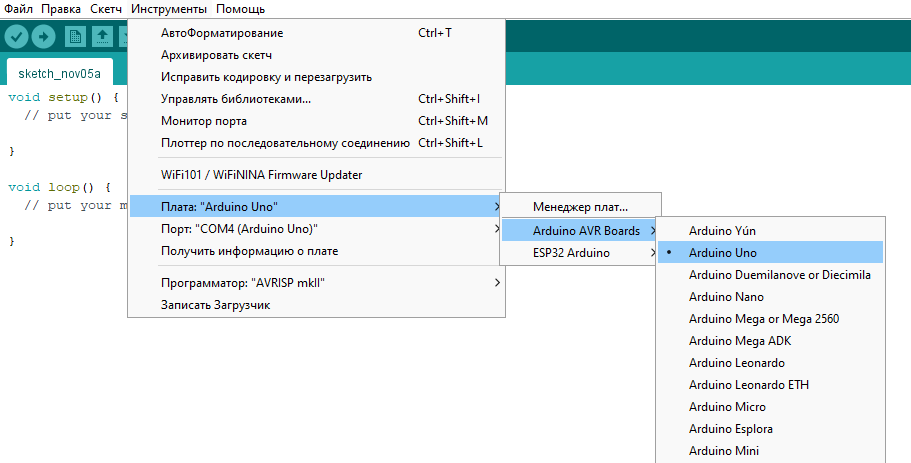Open Управлять библиотеками...
This screenshot has width=911, height=463.
(317, 99)
